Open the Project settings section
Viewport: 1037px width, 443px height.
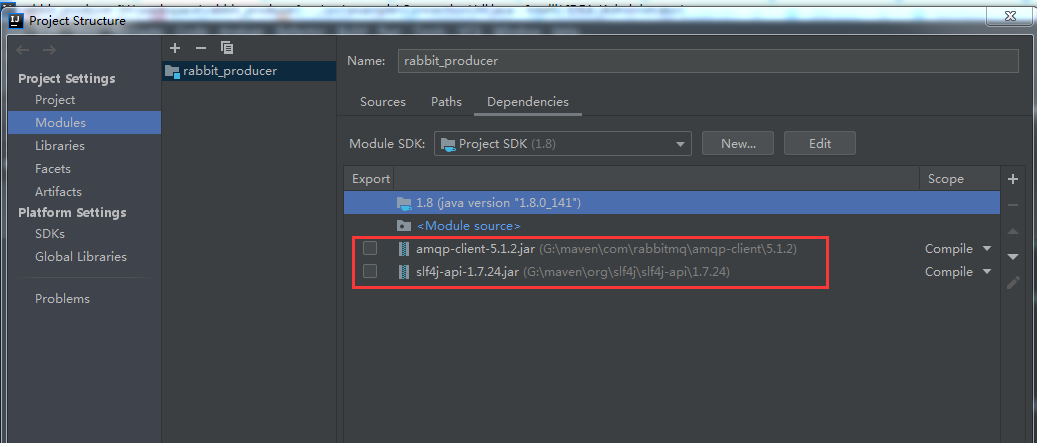click(x=55, y=100)
